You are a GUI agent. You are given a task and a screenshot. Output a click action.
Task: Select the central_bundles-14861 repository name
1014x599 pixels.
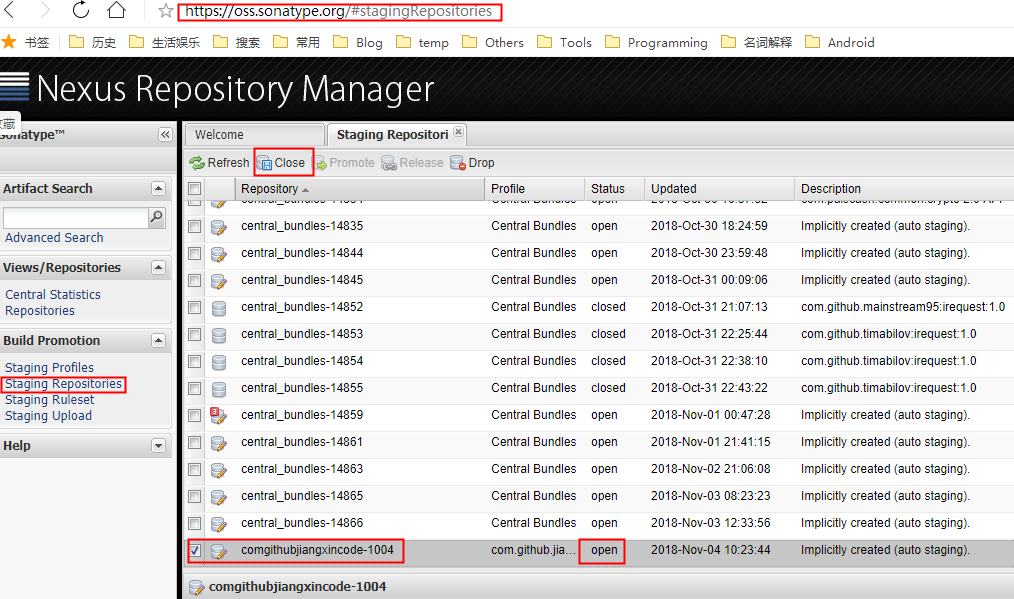302,442
